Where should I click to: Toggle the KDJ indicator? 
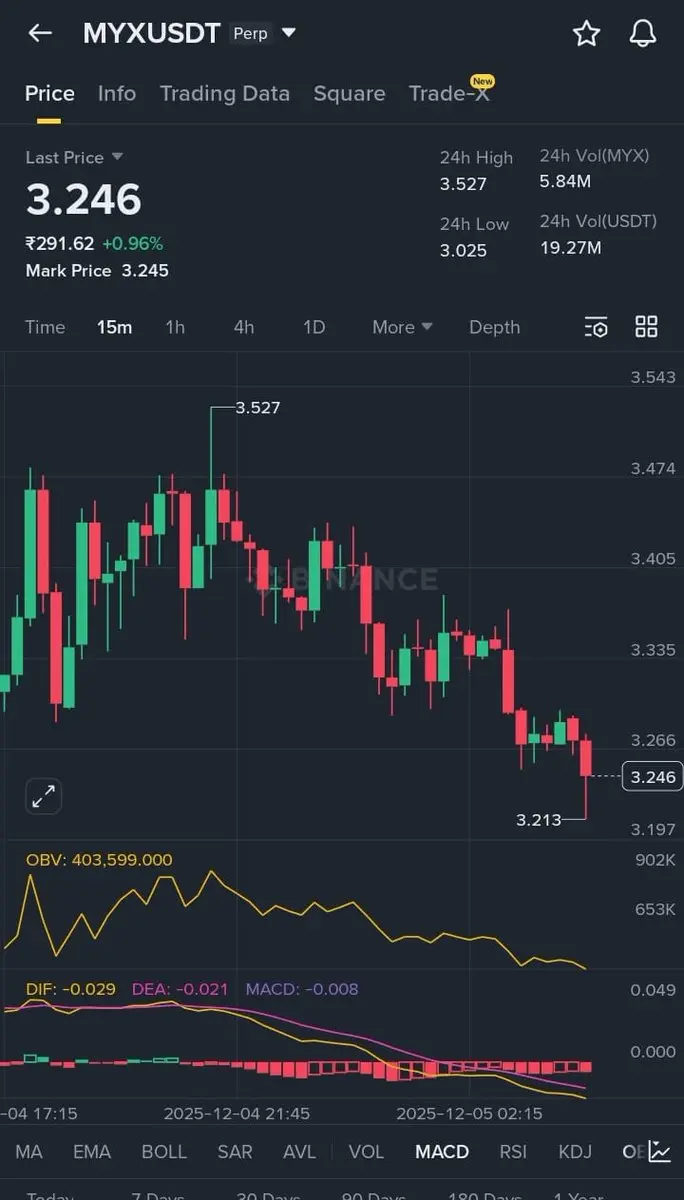tap(575, 1151)
